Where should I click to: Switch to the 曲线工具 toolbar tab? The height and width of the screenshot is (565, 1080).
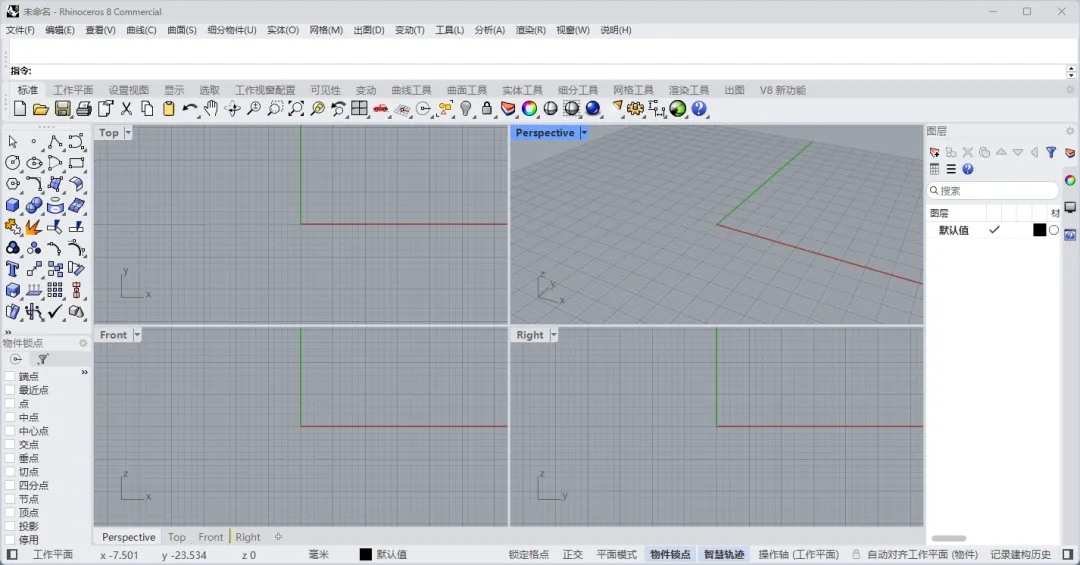(411, 90)
